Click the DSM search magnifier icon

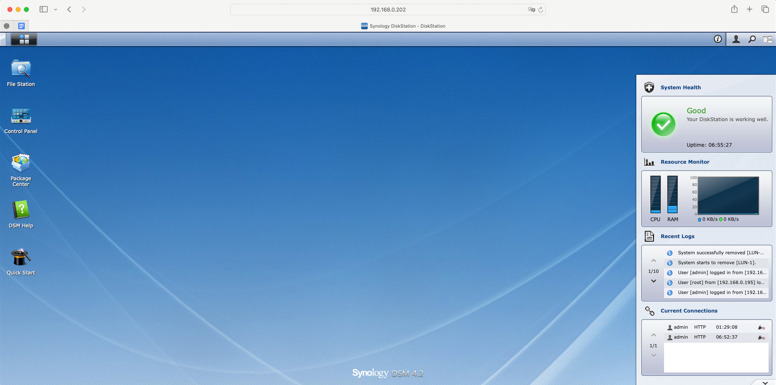click(x=752, y=39)
